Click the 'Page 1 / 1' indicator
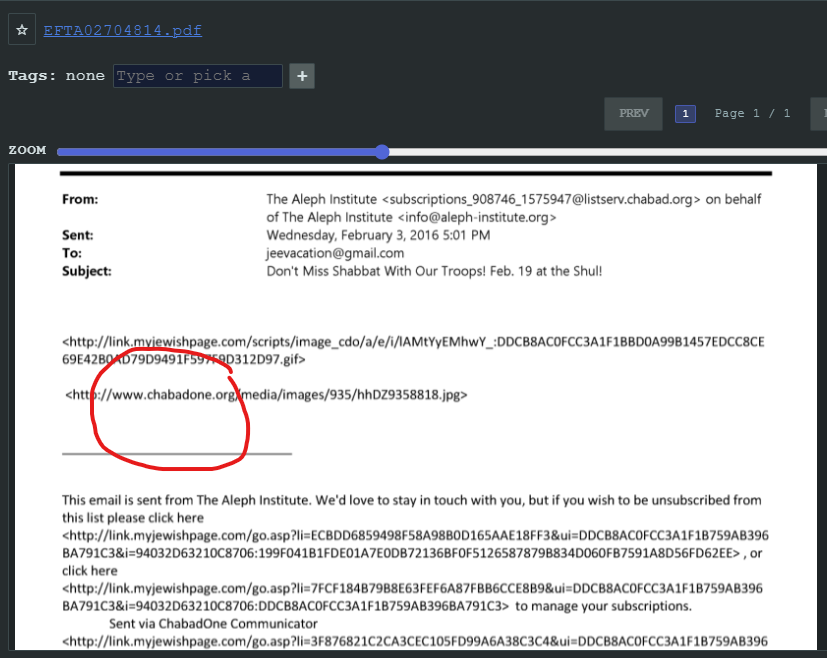The image size is (827, 658). point(752,113)
